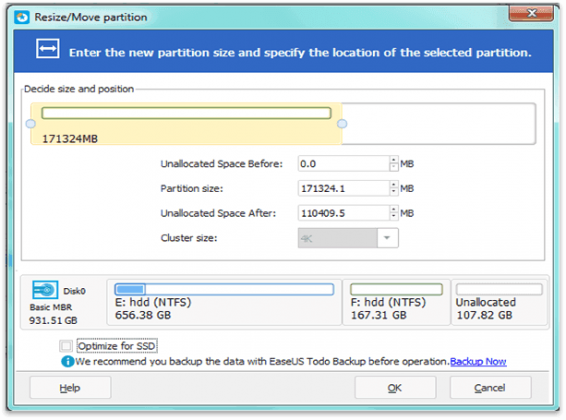Click the right partition resize handle
The height and width of the screenshot is (420, 566).
(x=342, y=124)
